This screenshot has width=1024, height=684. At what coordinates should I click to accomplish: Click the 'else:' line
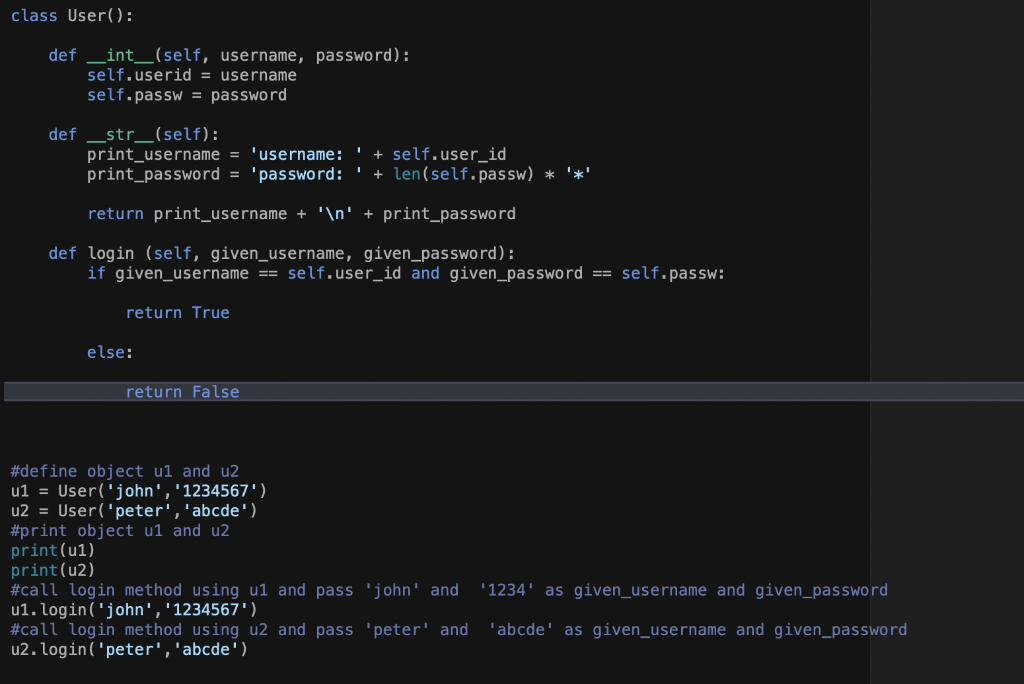110,352
